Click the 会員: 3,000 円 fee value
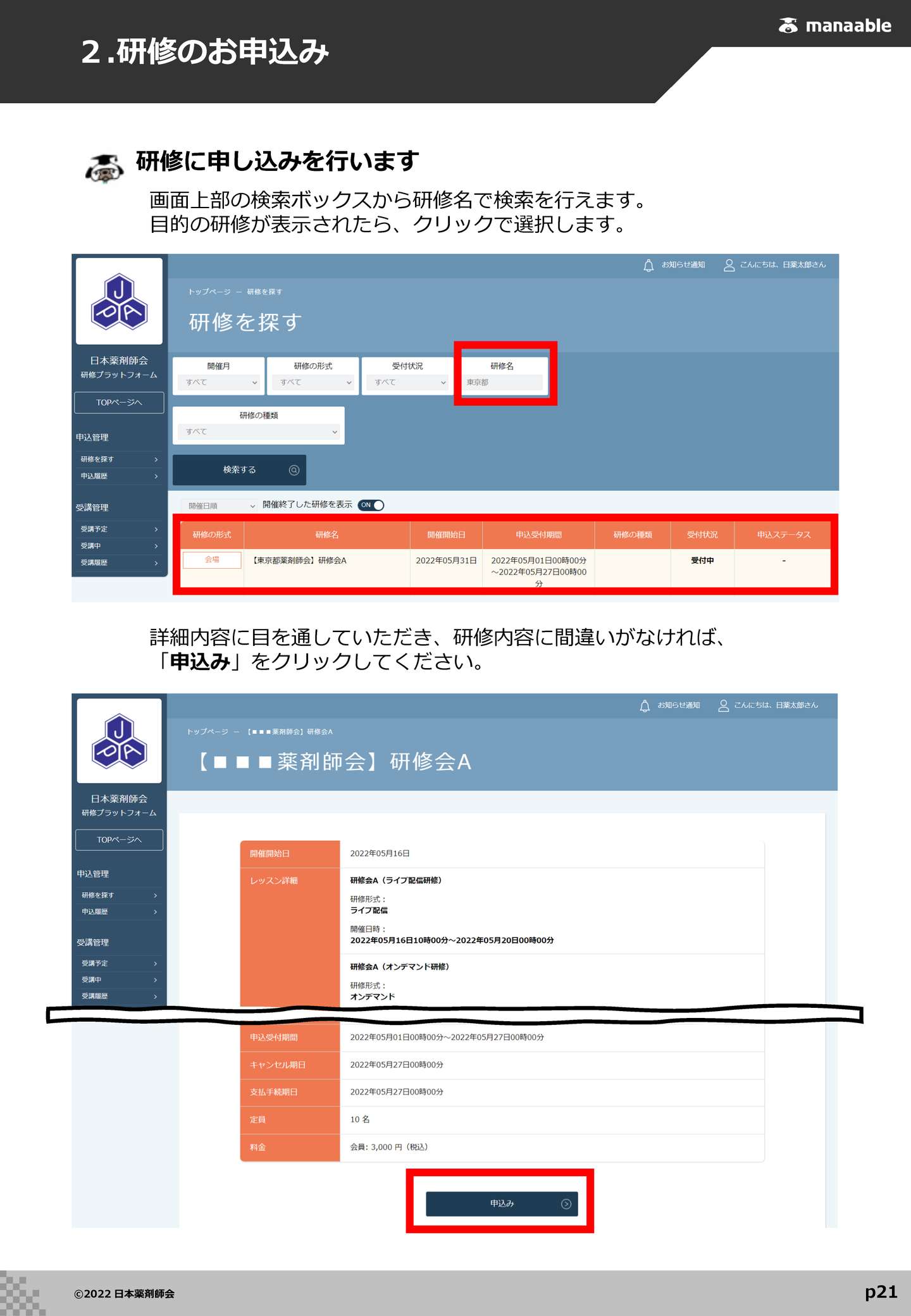This screenshot has height=1316, width=911. pos(389,1147)
